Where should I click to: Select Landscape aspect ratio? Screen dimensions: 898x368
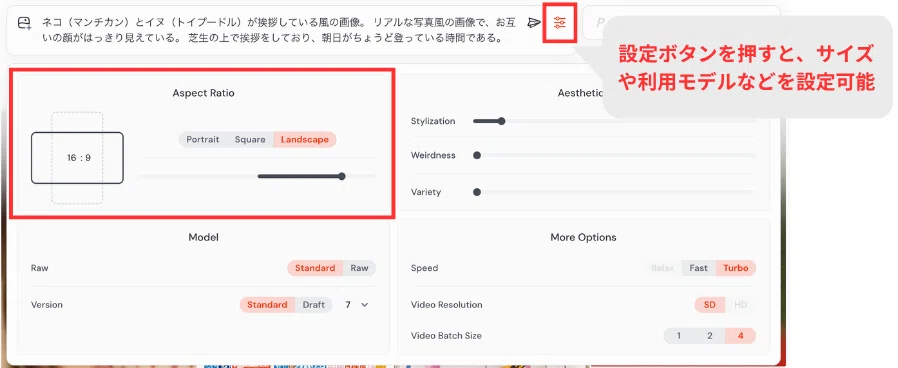(305, 140)
